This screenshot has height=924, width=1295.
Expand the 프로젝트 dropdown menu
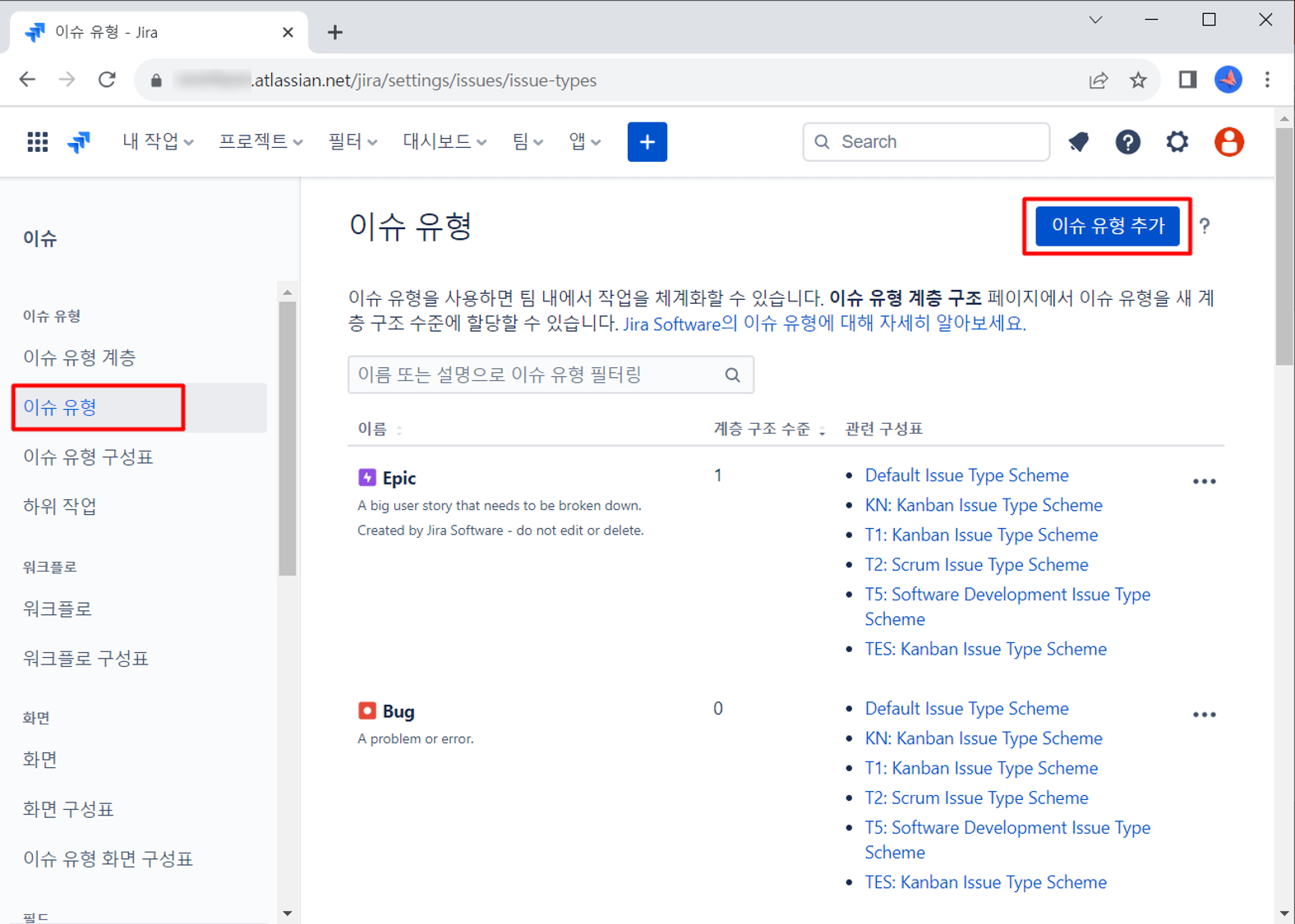(260, 142)
